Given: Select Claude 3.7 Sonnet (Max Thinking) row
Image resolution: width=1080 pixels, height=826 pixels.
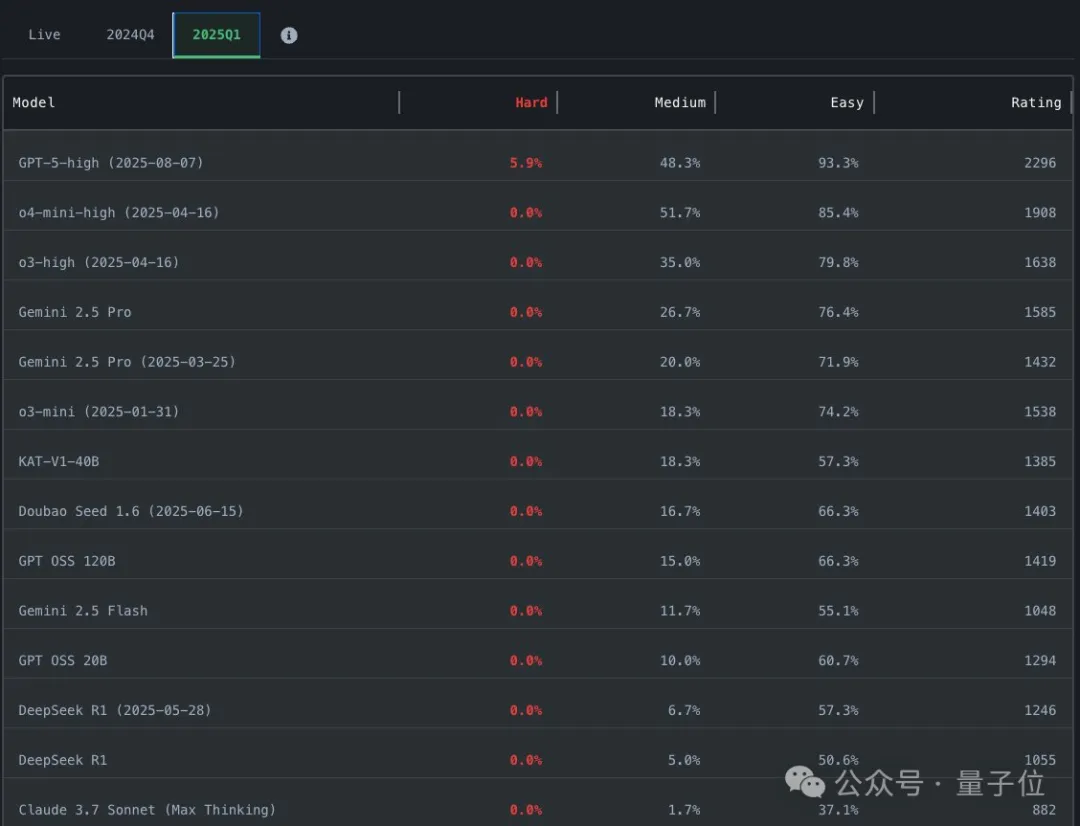Looking at the screenshot, I should coord(147,809).
